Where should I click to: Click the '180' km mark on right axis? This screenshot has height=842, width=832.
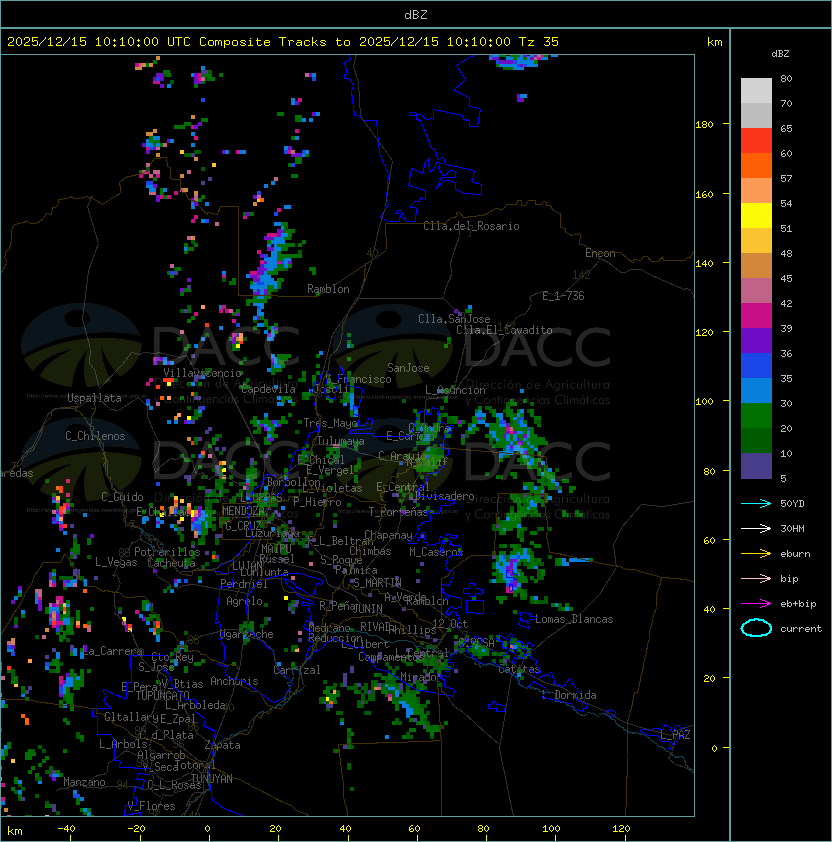point(704,125)
